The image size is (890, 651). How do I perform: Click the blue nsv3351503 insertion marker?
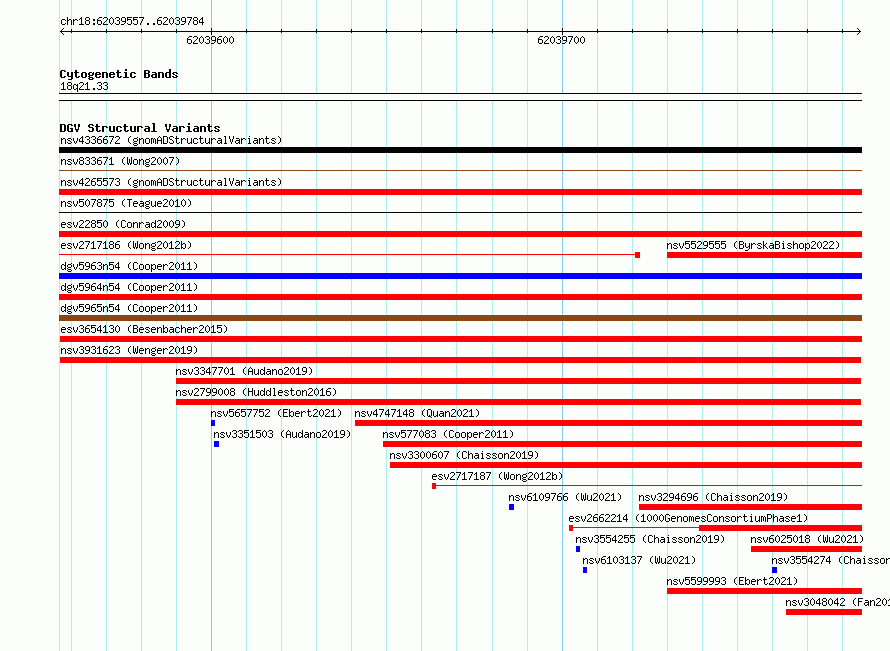(216, 444)
